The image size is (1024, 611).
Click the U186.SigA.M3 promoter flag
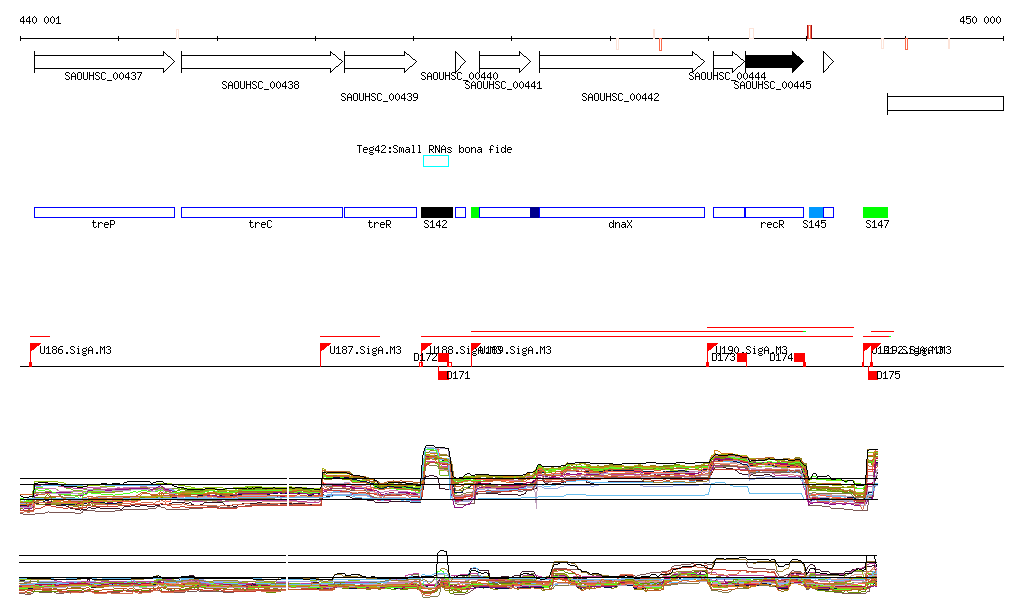point(34,349)
